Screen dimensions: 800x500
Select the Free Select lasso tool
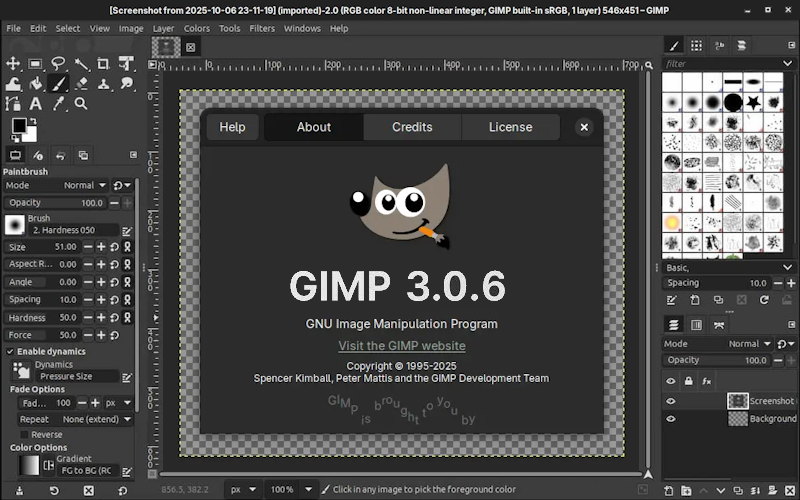click(x=59, y=63)
